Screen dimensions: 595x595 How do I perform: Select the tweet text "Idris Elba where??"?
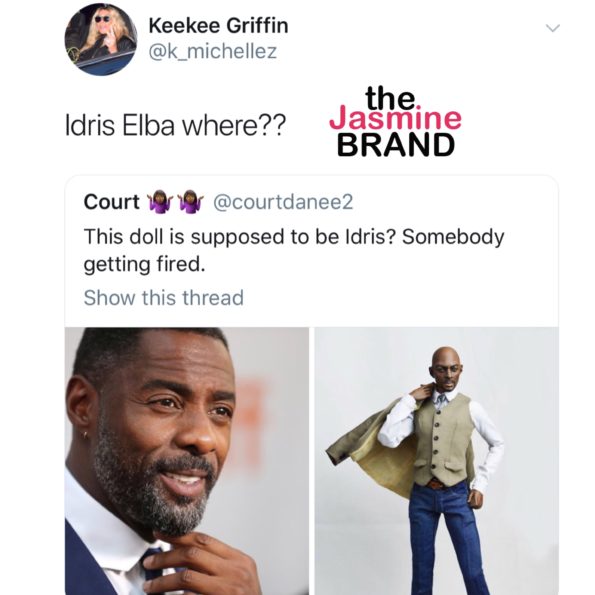point(175,126)
